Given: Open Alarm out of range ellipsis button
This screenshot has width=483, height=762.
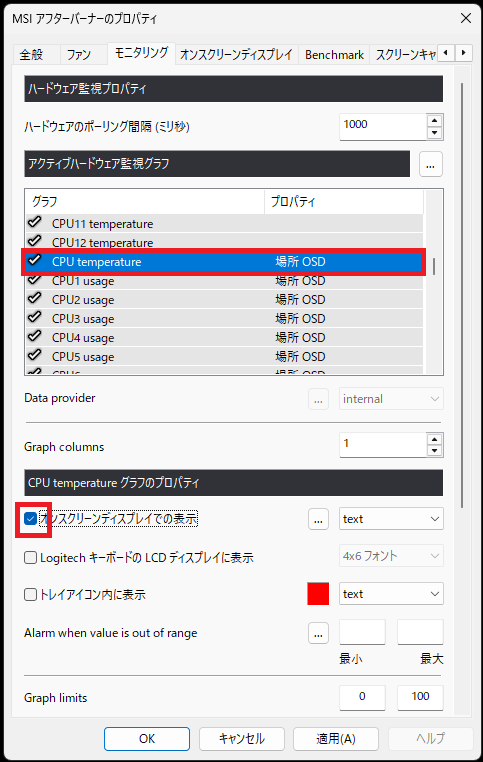Looking at the screenshot, I should (x=318, y=633).
